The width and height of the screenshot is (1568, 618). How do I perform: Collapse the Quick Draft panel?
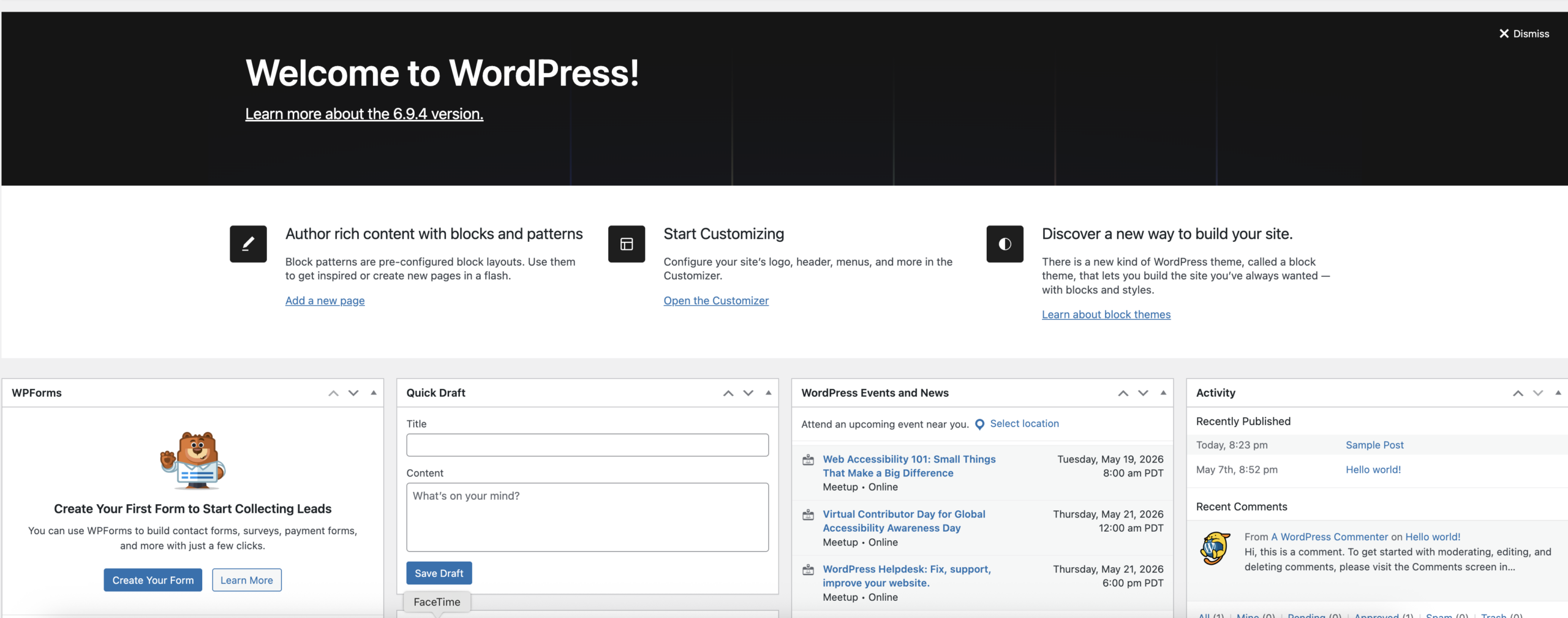(x=768, y=393)
